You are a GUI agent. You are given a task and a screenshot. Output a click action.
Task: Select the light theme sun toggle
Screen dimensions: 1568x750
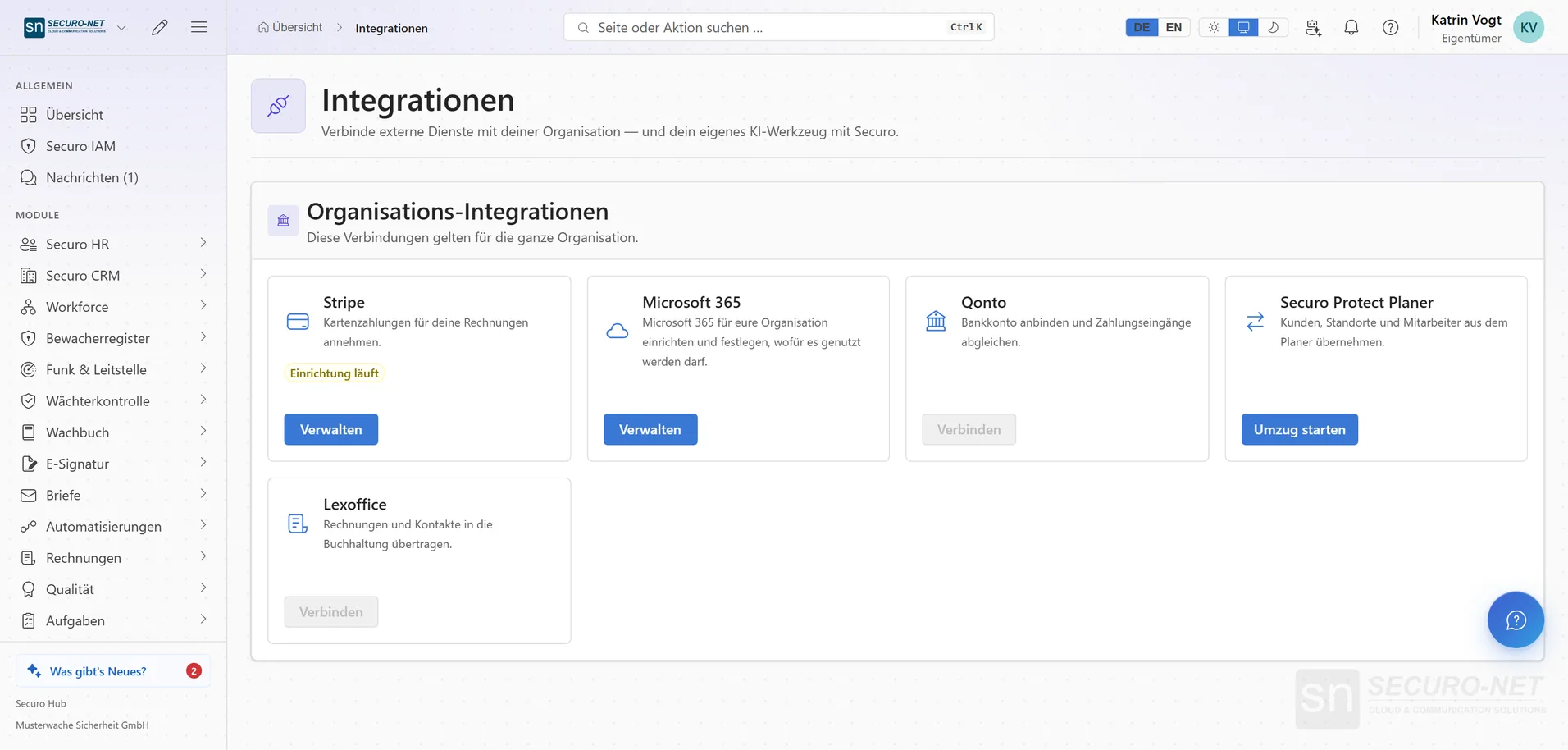[1214, 27]
